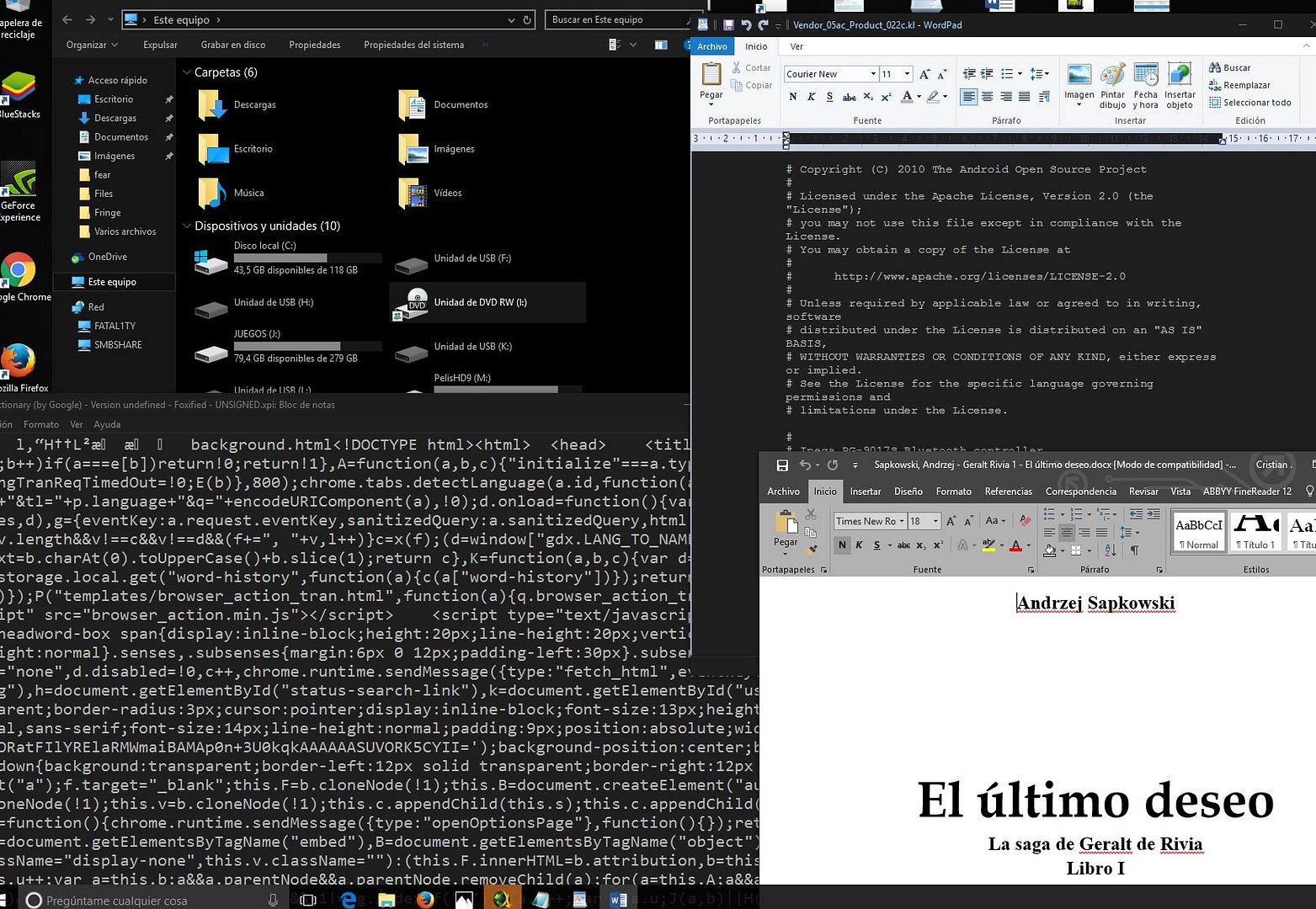The height and width of the screenshot is (909, 1316).
Task: Open font size 11 dropdown in WordPad
Action: (907, 74)
